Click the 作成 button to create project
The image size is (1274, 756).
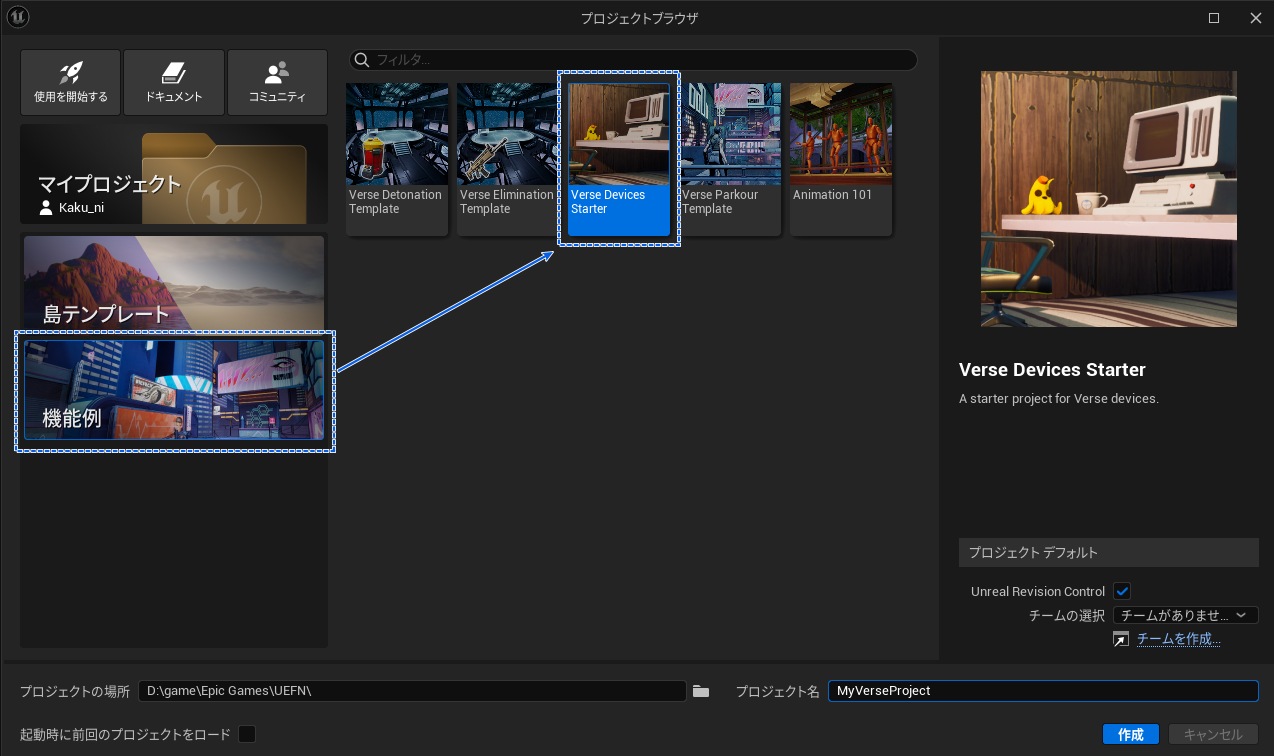tap(1130, 733)
